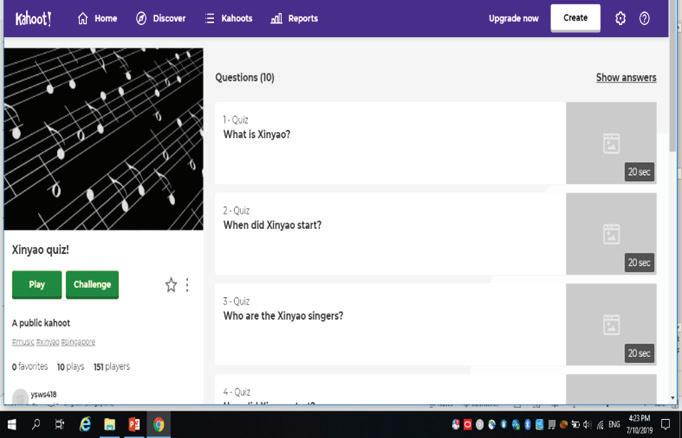Open question 3 'Who are the Xinyao singers?'

[390, 324]
